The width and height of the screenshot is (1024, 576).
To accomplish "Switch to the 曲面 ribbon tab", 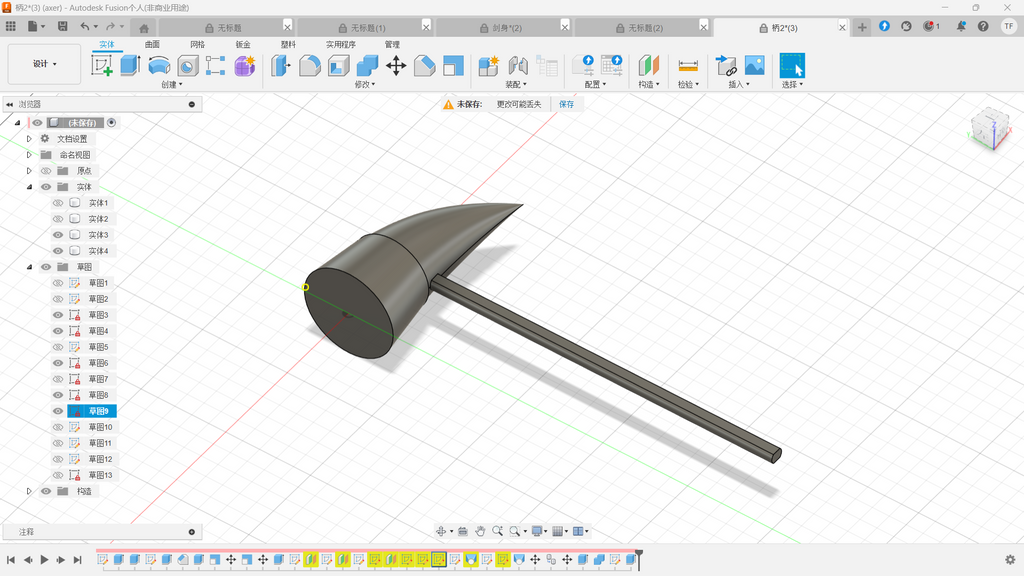I will tap(152, 44).
